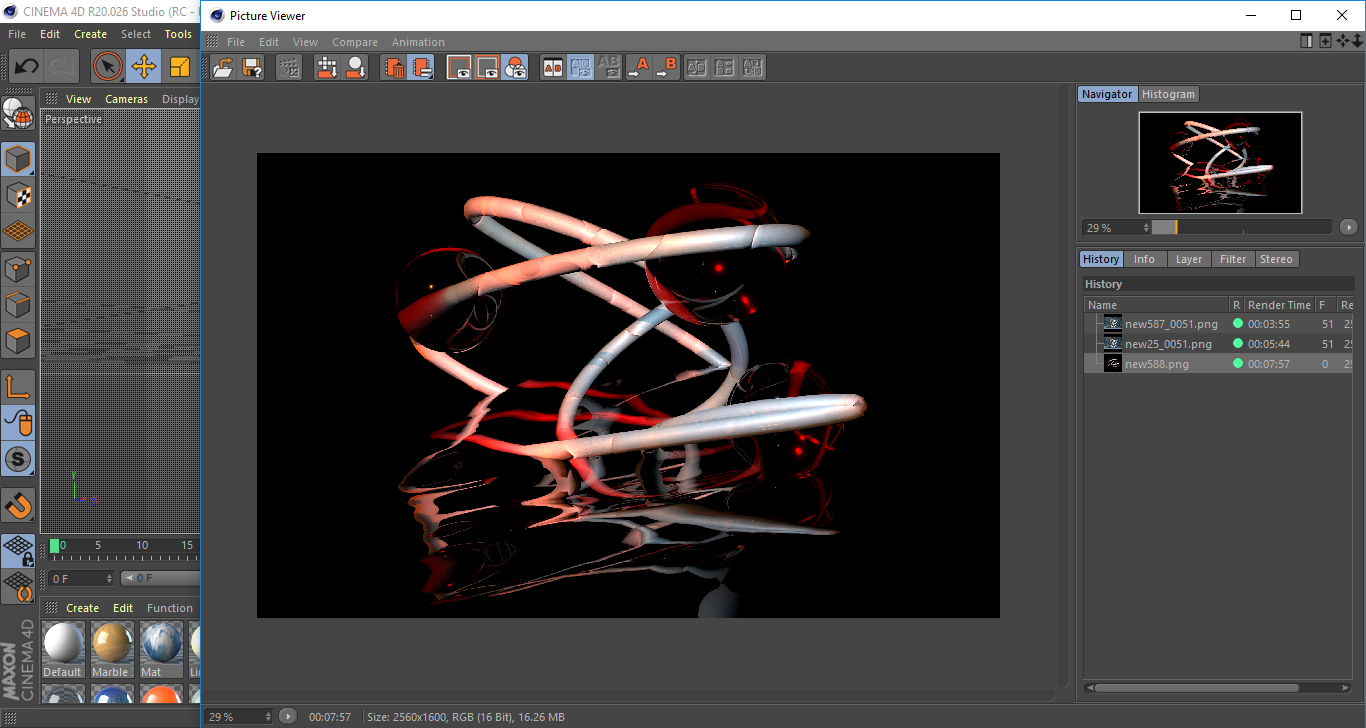Click the rendered image in the viewer

click(628, 385)
